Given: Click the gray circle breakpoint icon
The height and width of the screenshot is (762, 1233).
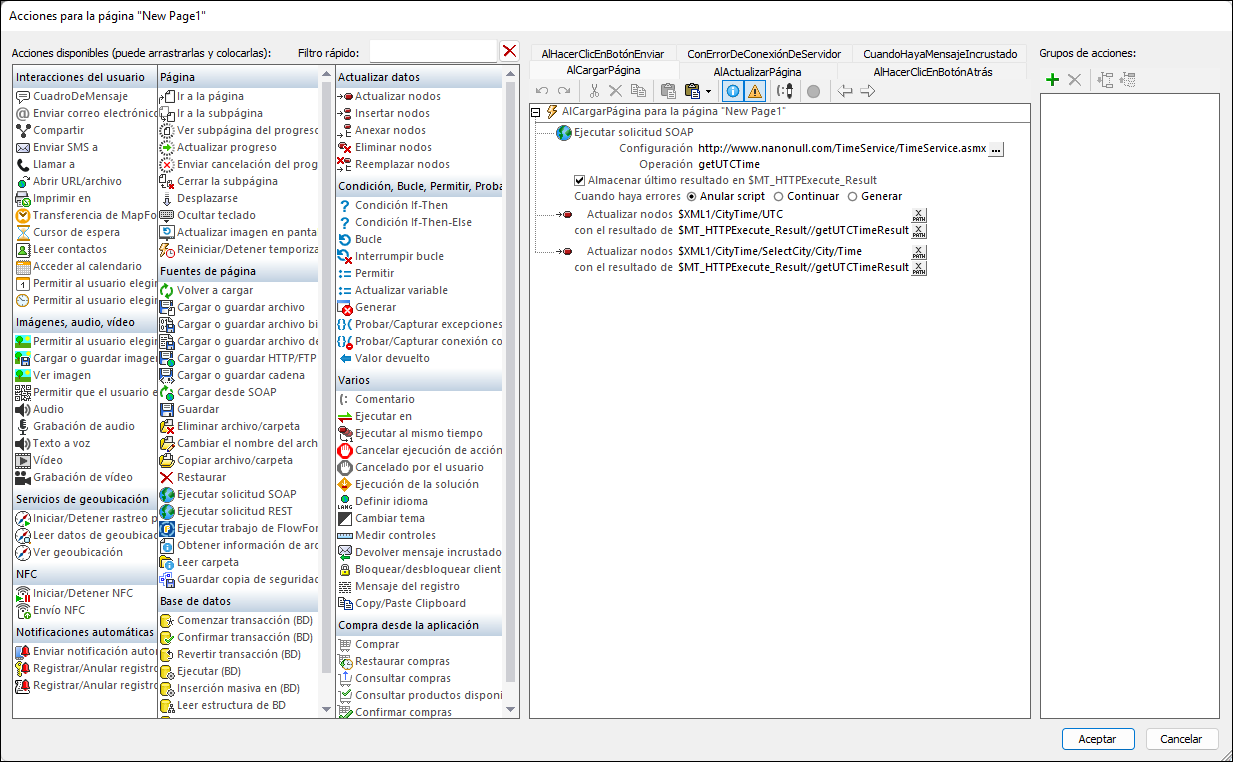Looking at the screenshot, I should coord(813,91).
